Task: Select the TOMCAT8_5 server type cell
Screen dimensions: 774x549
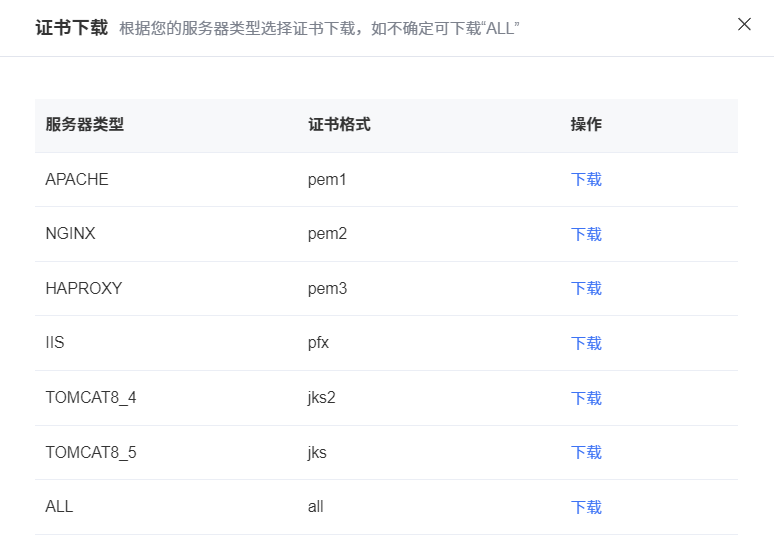Action: click(91, 452)
